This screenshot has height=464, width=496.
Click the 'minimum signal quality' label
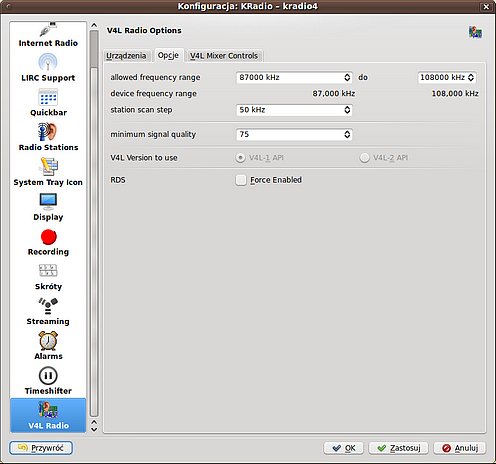click(153, 134)
